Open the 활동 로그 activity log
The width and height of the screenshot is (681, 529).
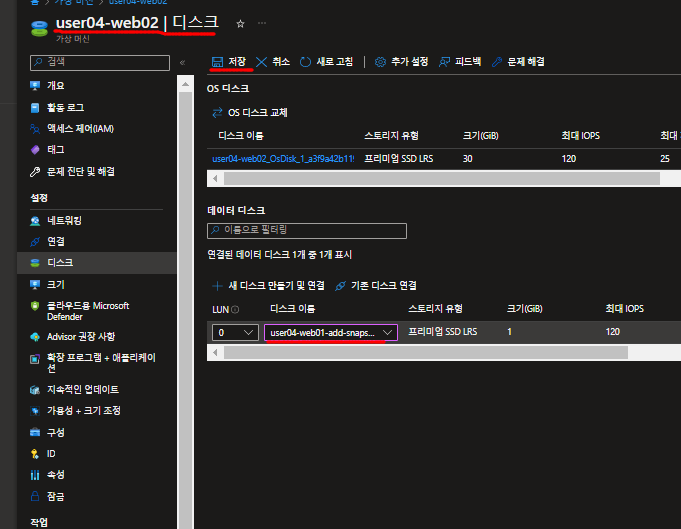point(65,107)
